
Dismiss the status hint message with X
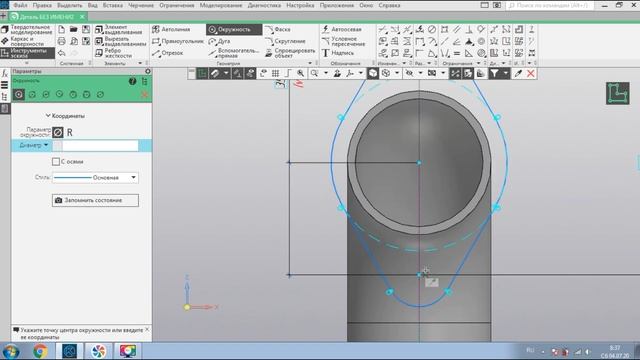click(x=147, y=329)
